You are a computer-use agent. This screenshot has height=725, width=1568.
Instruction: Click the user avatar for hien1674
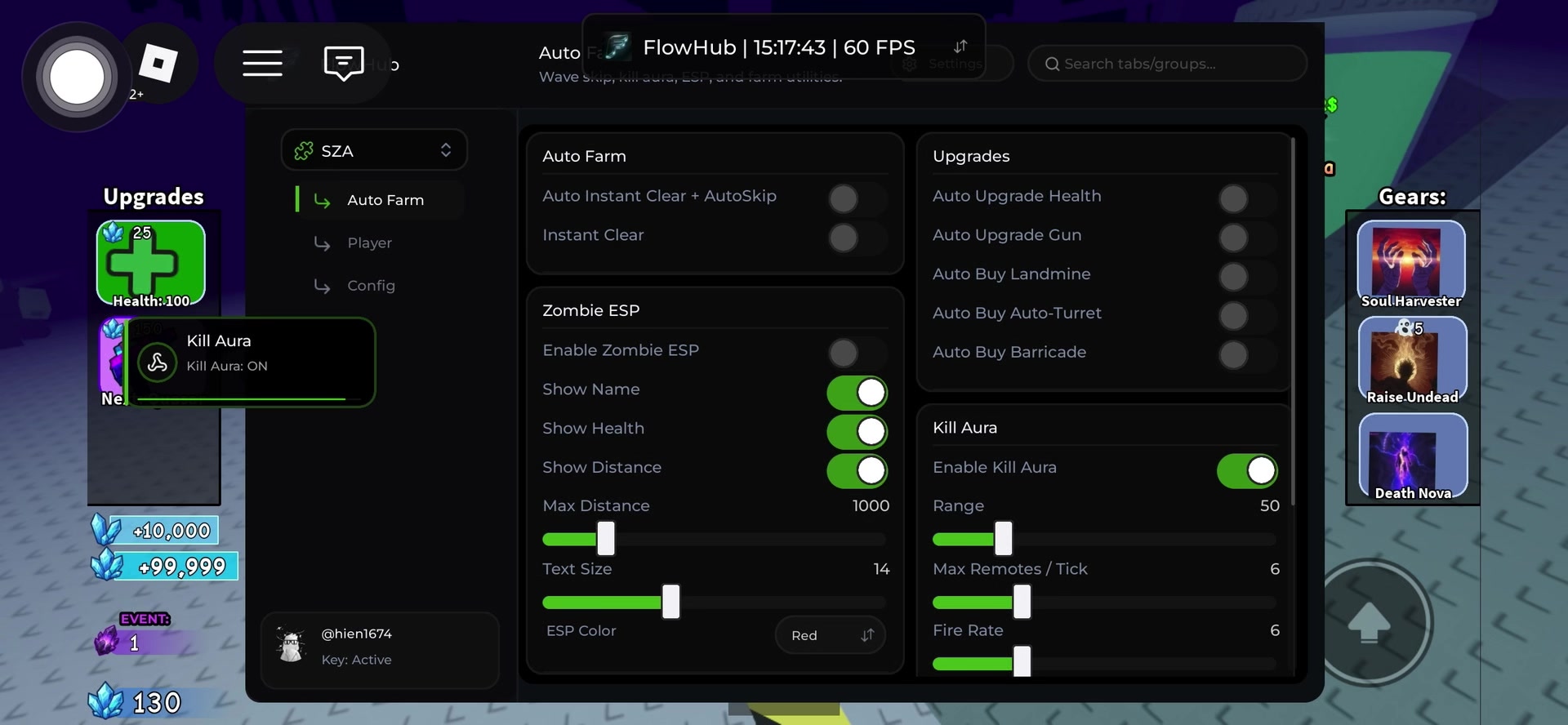pyautogui.click(x=291, y=646)
